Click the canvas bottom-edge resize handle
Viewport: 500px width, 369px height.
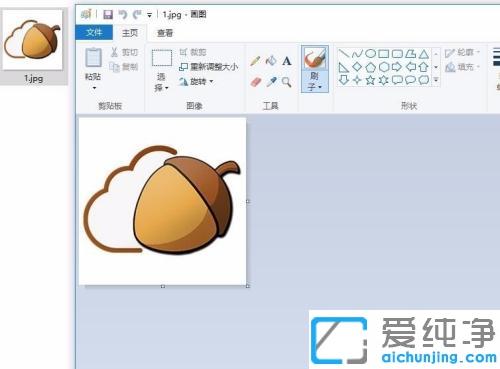(163, 286)
